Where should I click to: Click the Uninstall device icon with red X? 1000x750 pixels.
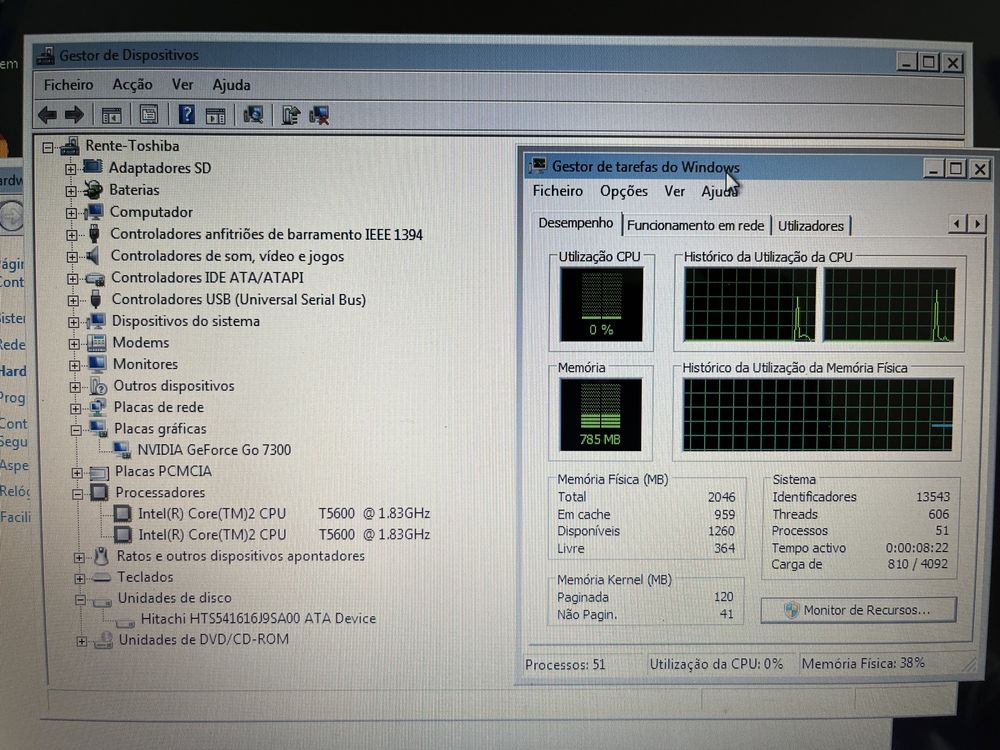point(319,115)
